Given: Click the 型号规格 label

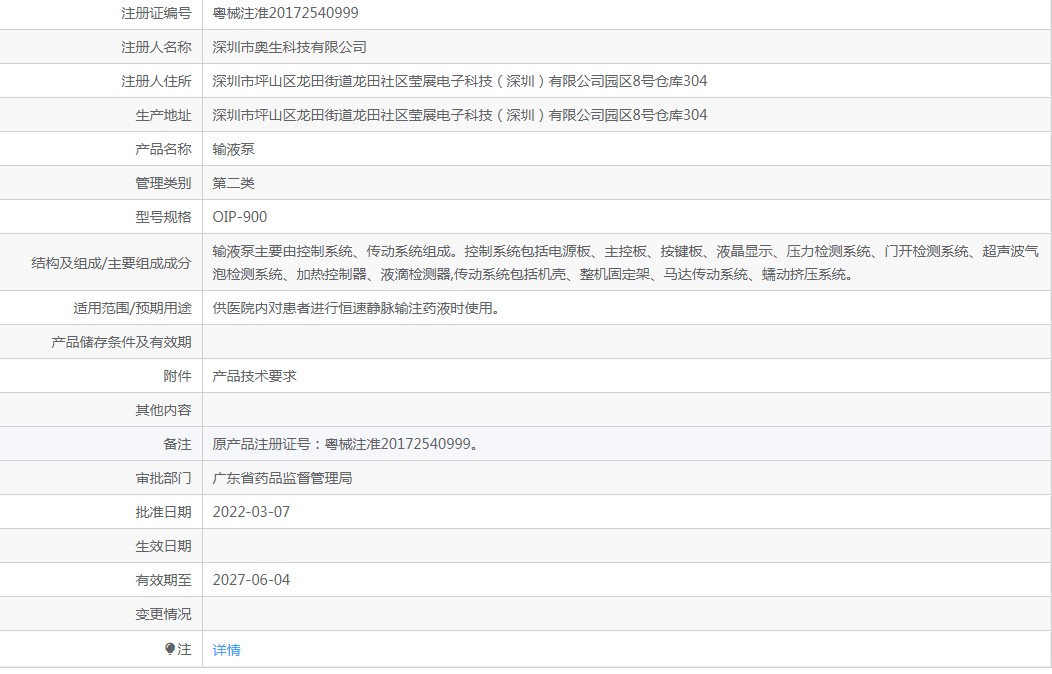Looking at the screenshot, I should coord(163,217).
